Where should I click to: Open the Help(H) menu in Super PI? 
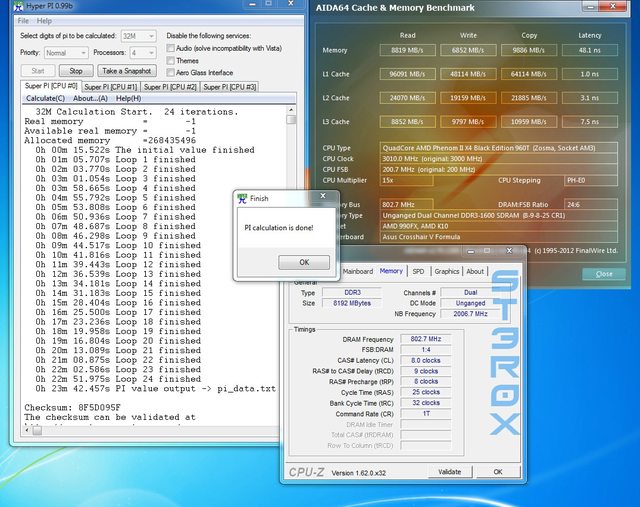point(129,98)
